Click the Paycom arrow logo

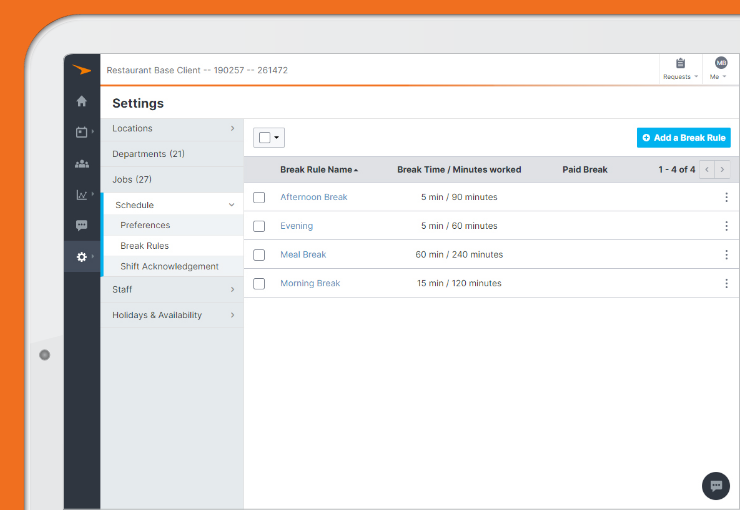tap(82, 70)
